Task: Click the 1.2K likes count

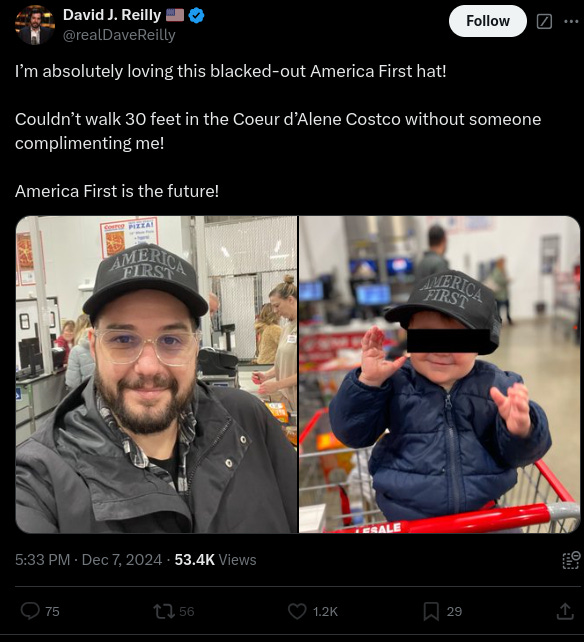Action: tap(325, 611)
